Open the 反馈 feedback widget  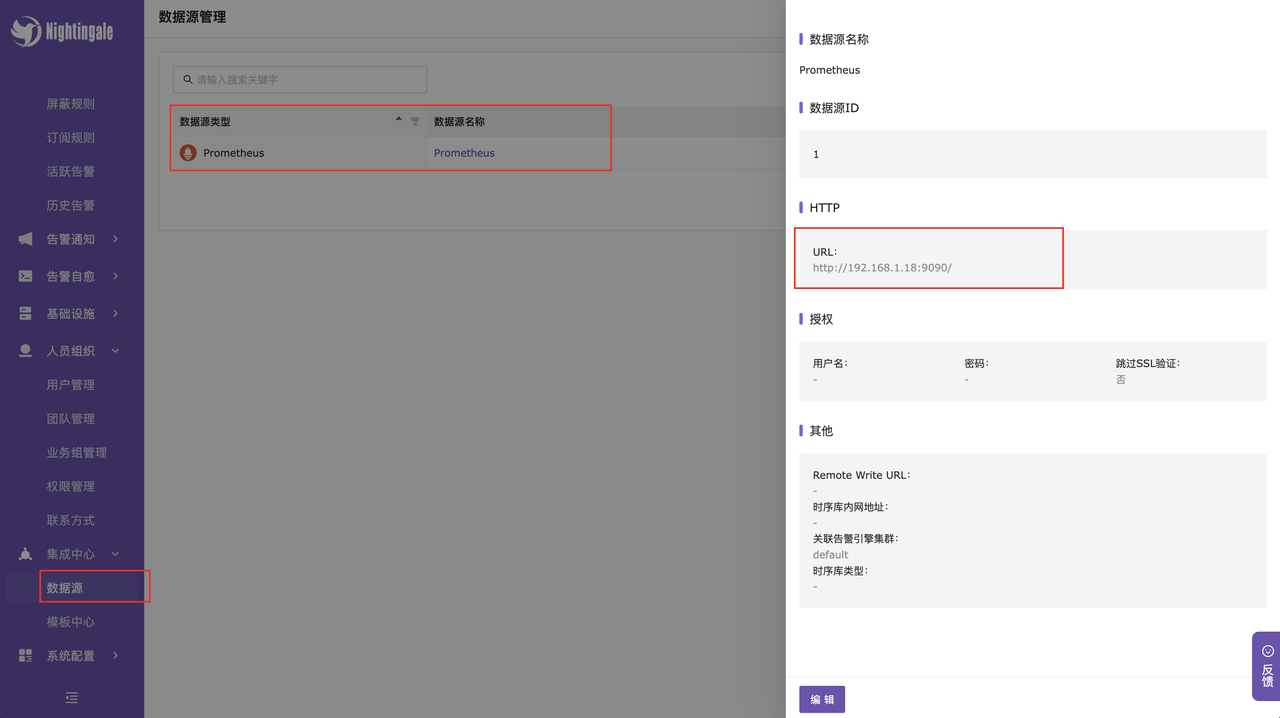[x=1266, y=666]
